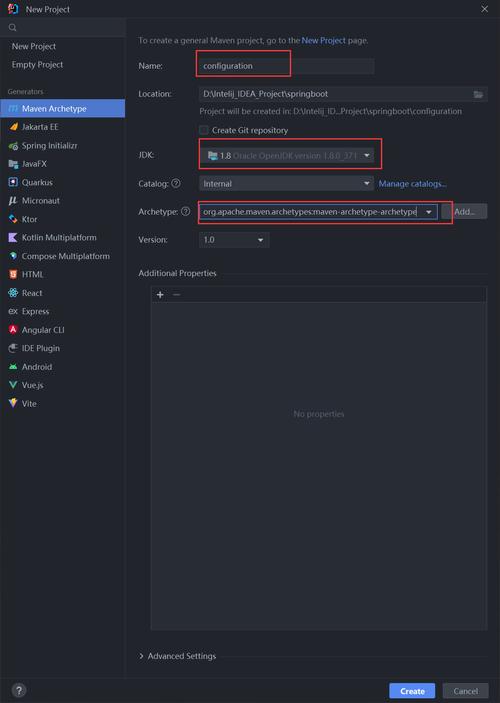This screenshot has height=703, width=500.
Task: Click the Micronaut icon
Action: (13, 200)
